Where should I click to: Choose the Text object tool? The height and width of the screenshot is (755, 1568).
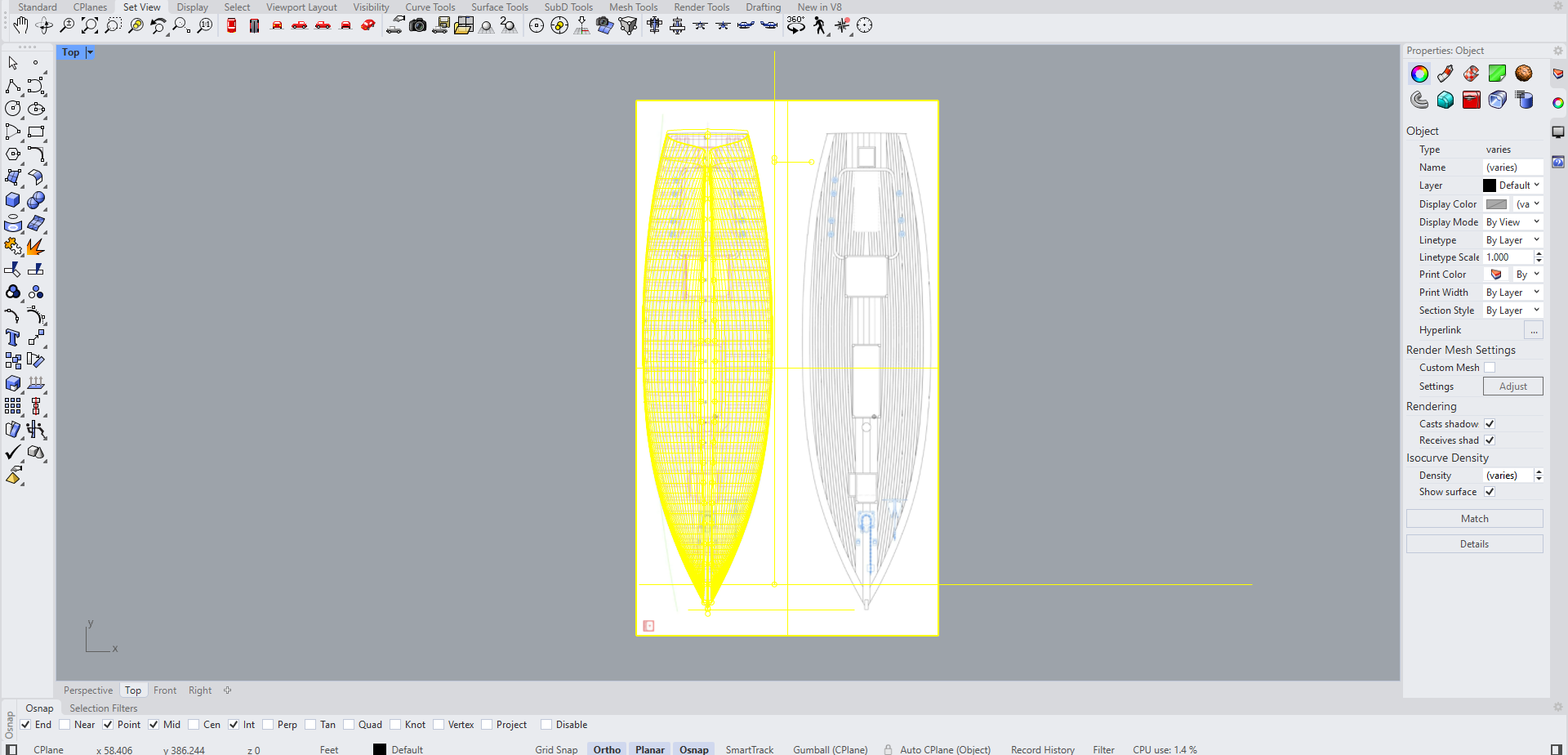tap(13, 337)
